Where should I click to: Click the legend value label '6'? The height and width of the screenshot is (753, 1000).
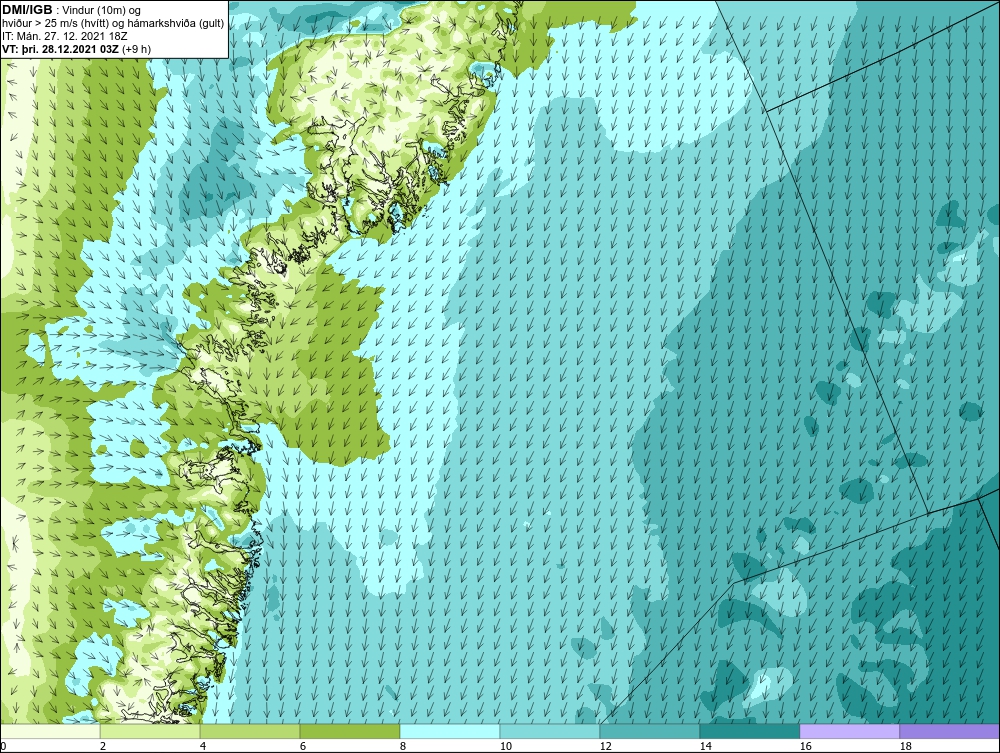click(x=302, y=746)
